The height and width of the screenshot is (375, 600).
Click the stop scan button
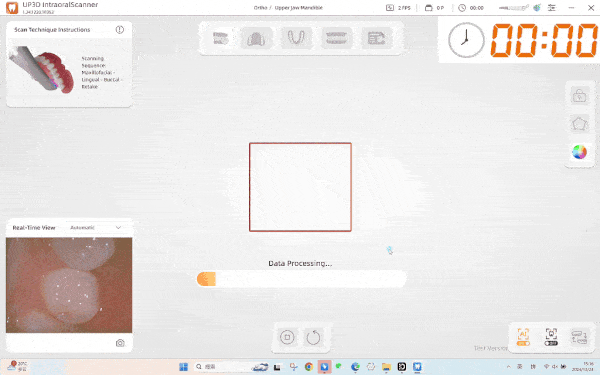287,337
